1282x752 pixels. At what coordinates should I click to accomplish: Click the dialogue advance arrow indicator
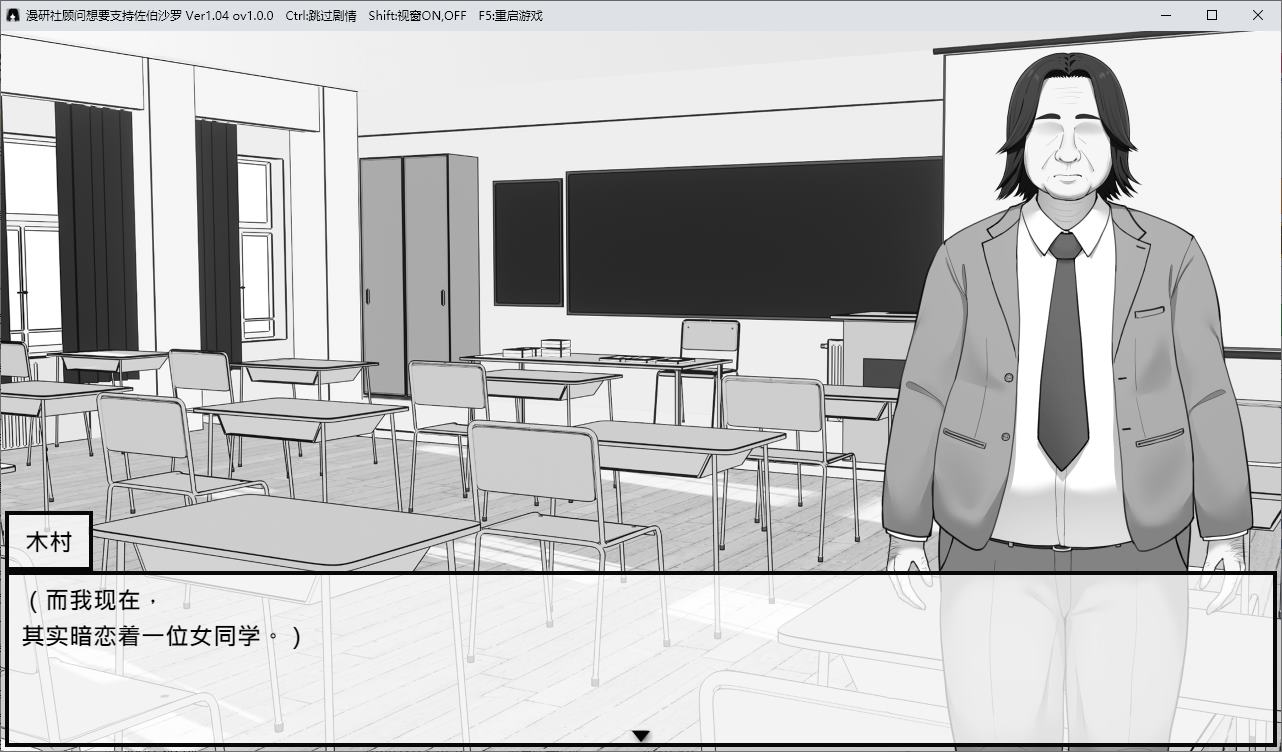tap(641, 737)
